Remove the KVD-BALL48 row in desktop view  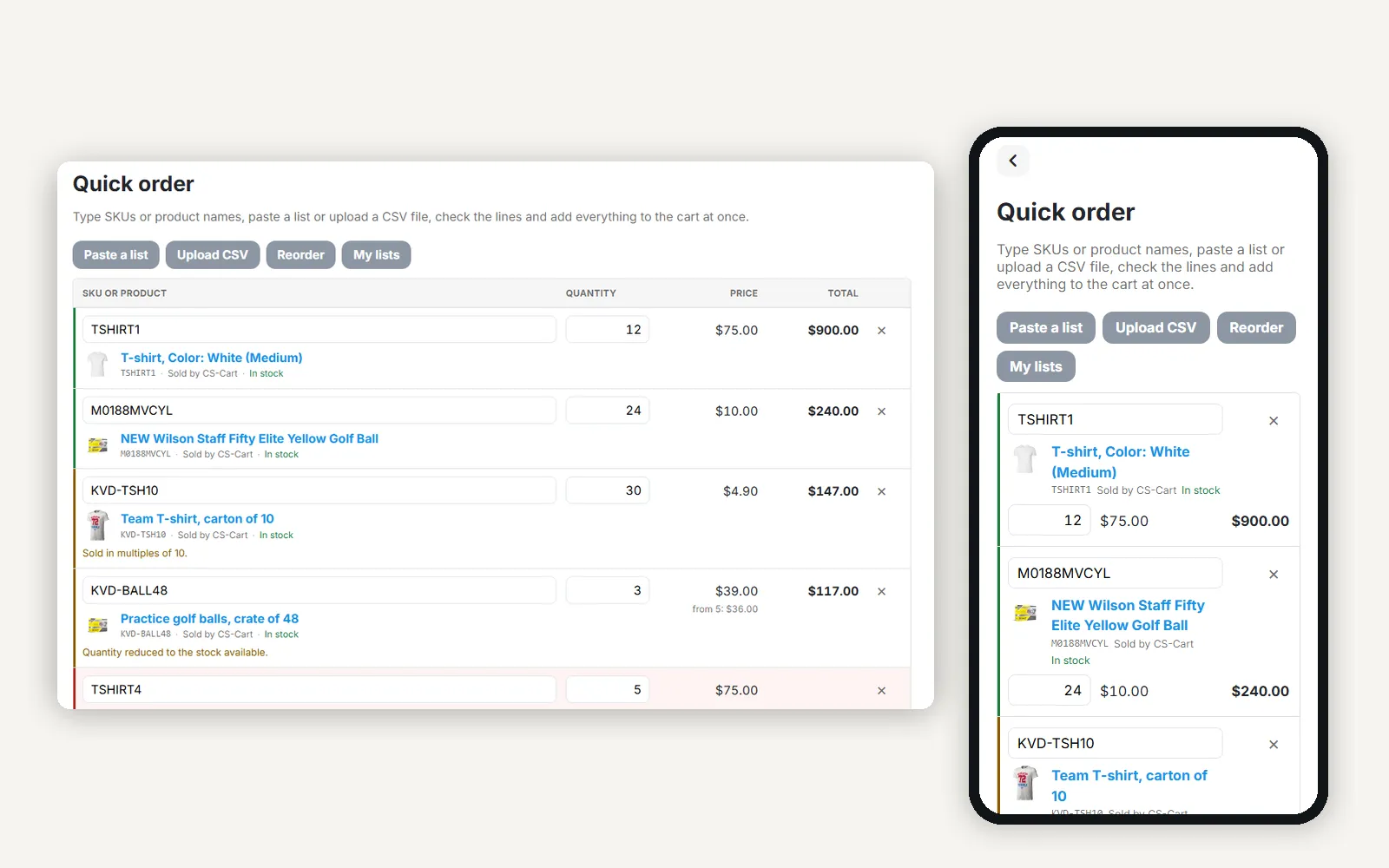click(x=881, y=591)
